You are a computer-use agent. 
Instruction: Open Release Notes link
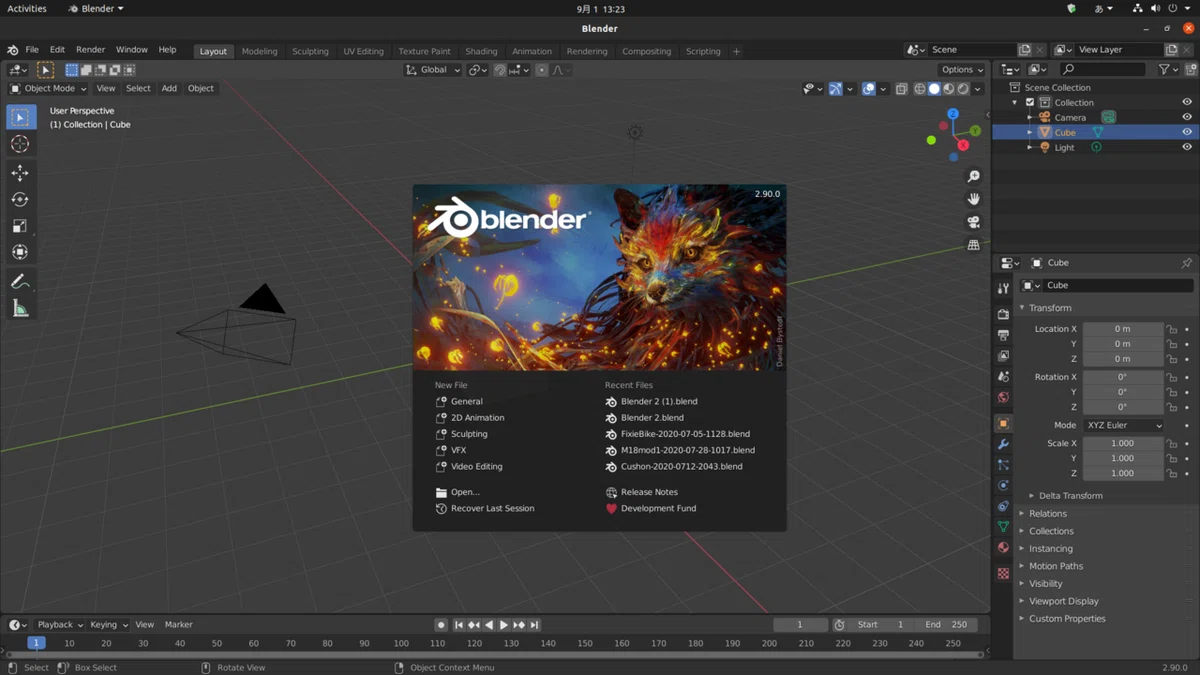pyautogui.click(x=649, y=492)
